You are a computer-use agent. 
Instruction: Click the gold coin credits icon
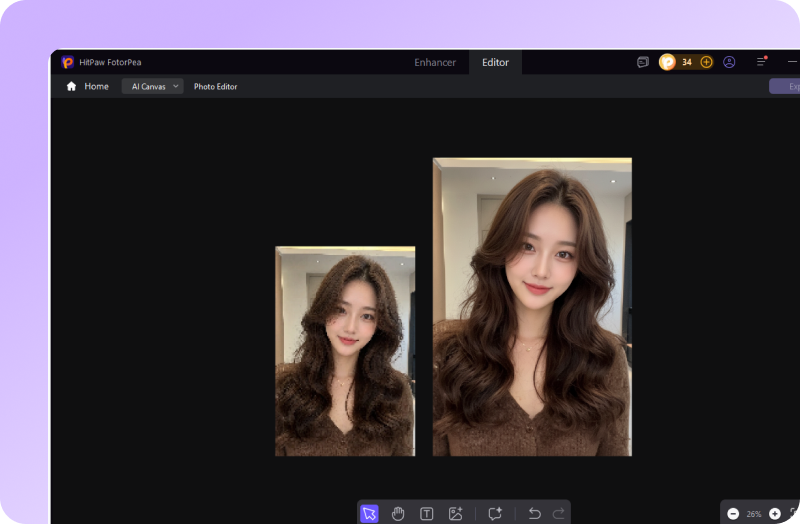667,62
